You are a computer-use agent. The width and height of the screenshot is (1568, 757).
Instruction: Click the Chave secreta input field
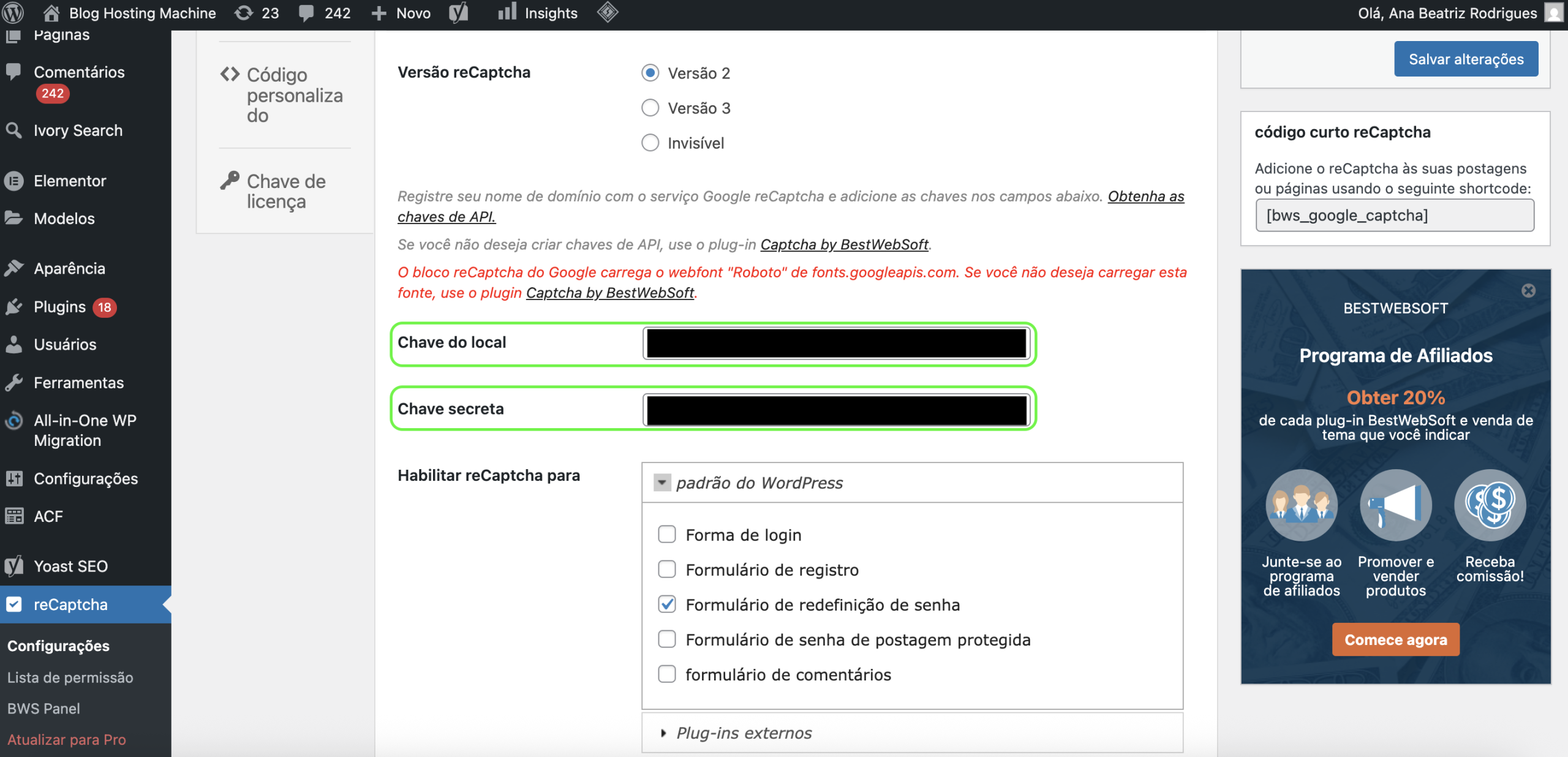pos(836,410)
